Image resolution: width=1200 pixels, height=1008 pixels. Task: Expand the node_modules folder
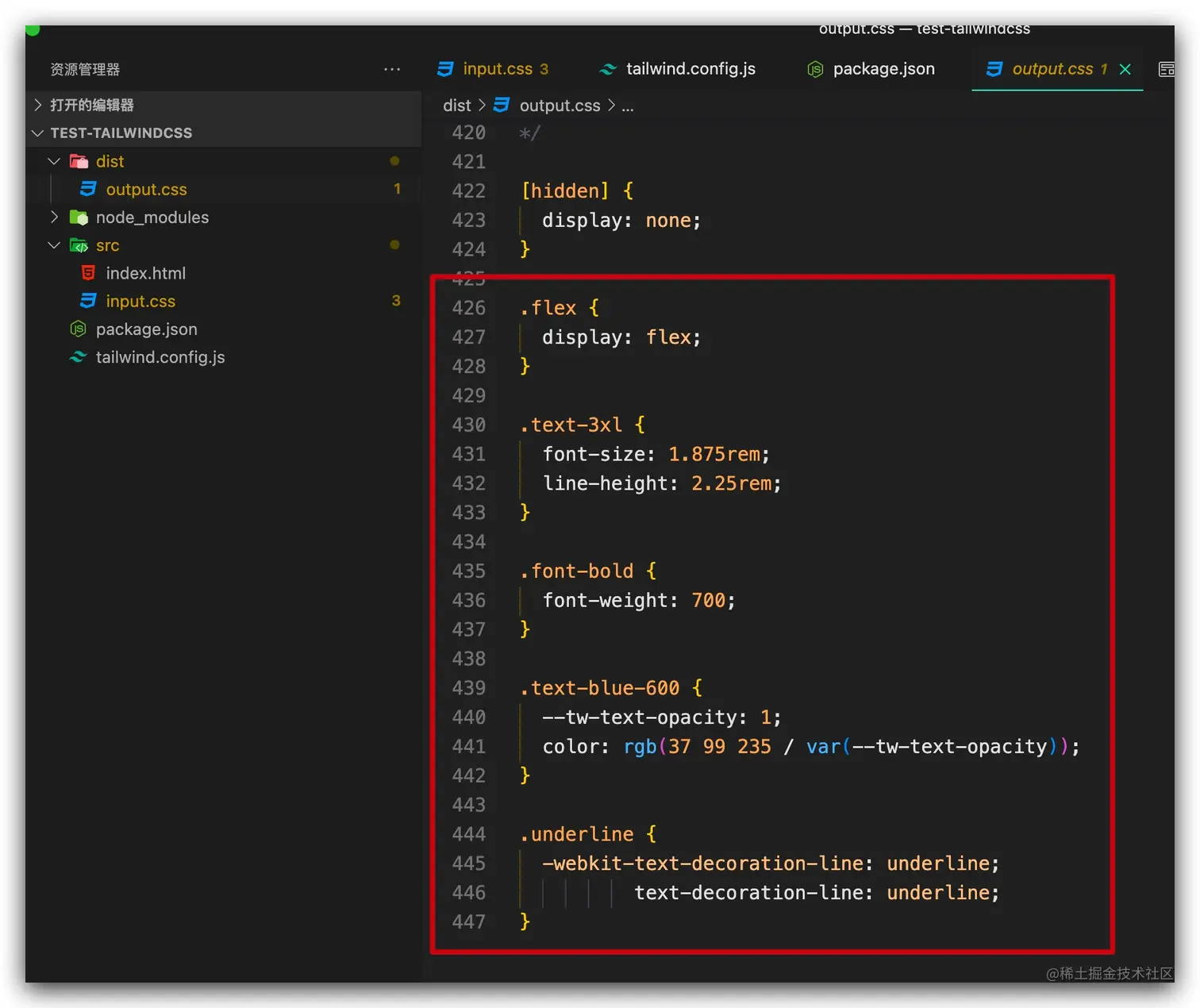click(x=53, y=217)
